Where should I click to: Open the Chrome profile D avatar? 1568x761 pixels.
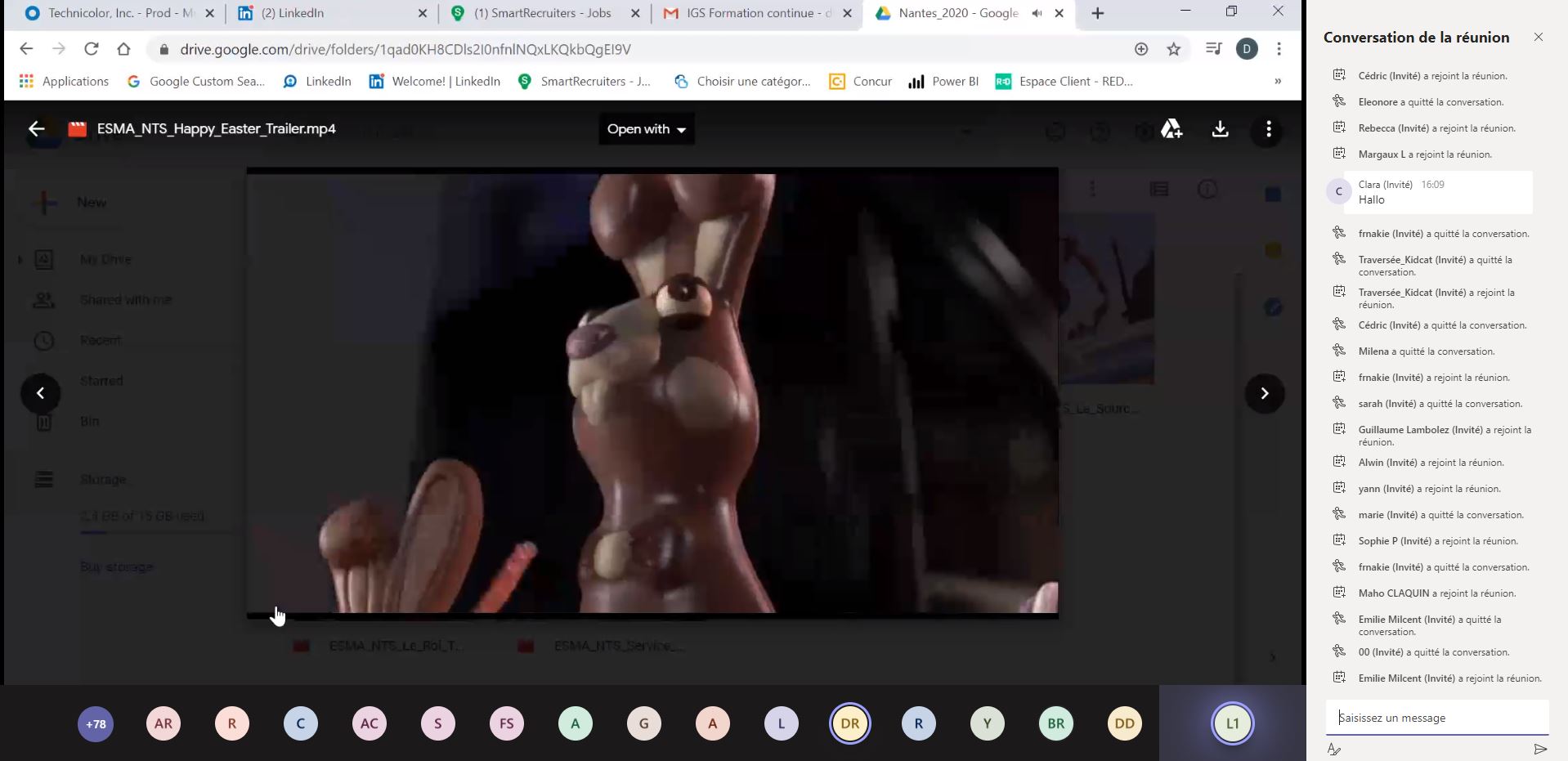click(1247, 49)
